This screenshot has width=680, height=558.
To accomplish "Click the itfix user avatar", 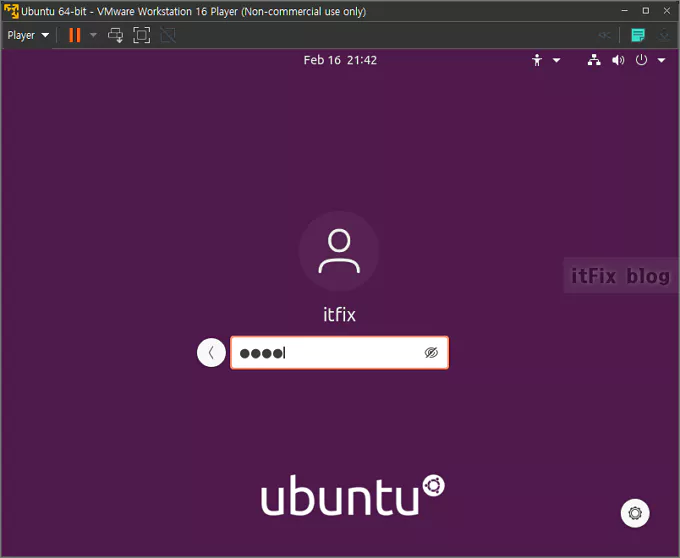I will [x=339, y=251].
